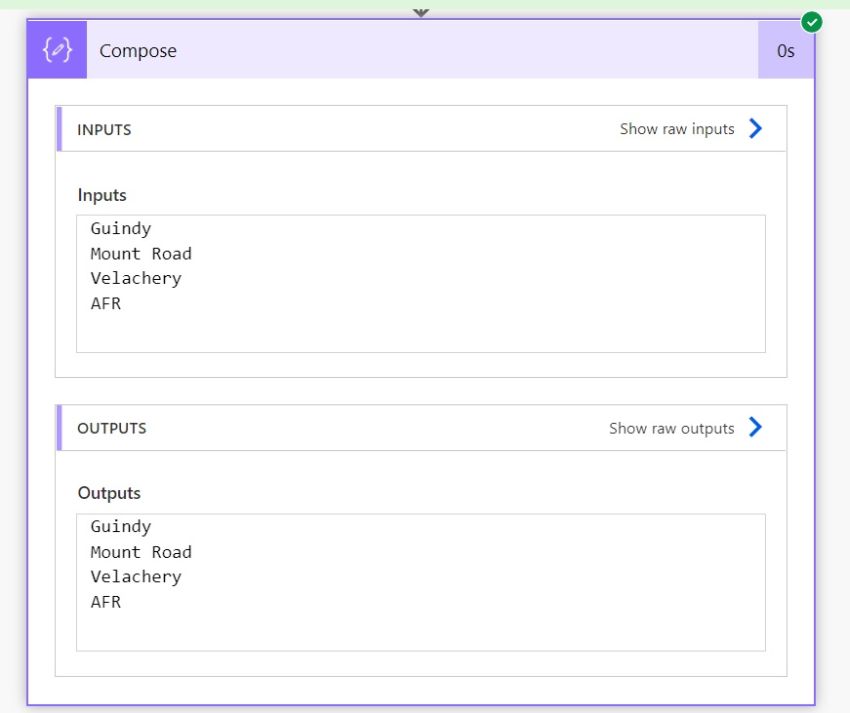Screen dimensions: 850x713
Task: Click the 0s duration badge
Action: tap(786, 50)
